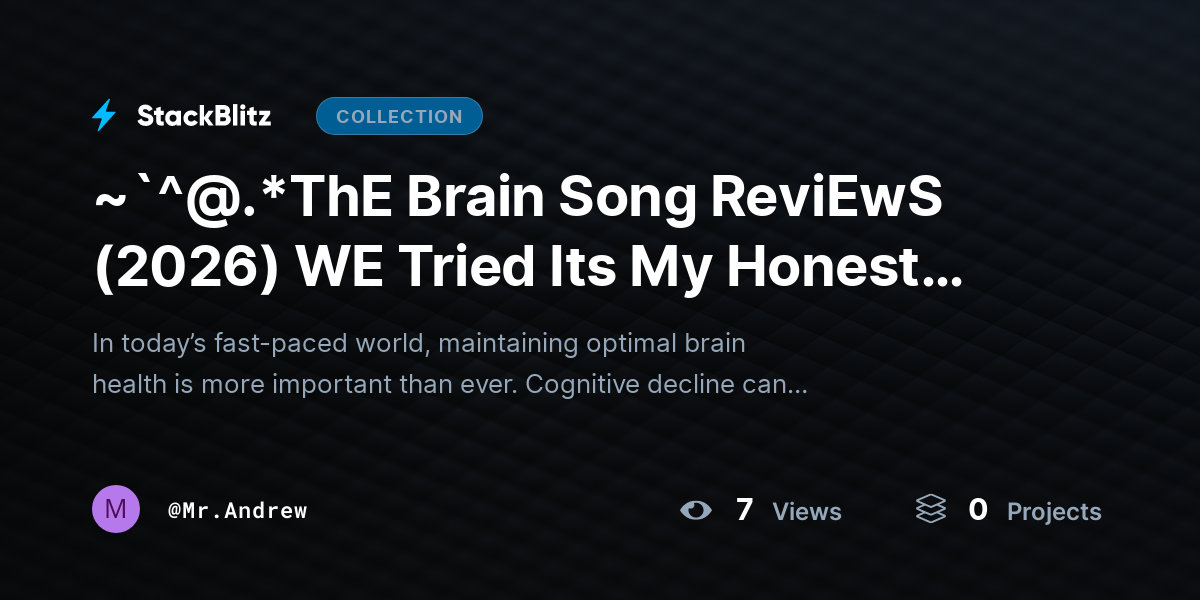Viewport: 1200px width, 600px height.
Task: Click the number 0 projects count
Action: [x=978, y=510]
